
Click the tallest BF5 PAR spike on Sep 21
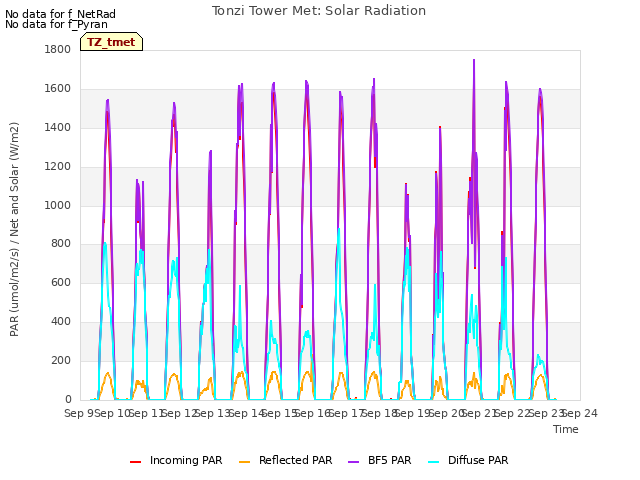point(474,60)
